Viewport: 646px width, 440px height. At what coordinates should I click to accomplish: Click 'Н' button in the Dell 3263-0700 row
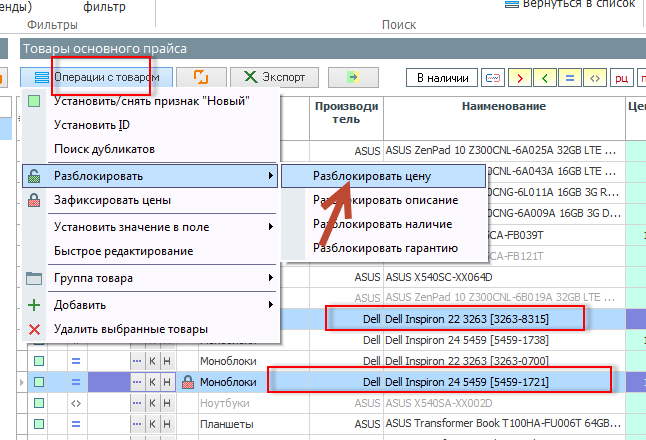tap(167, 361)
